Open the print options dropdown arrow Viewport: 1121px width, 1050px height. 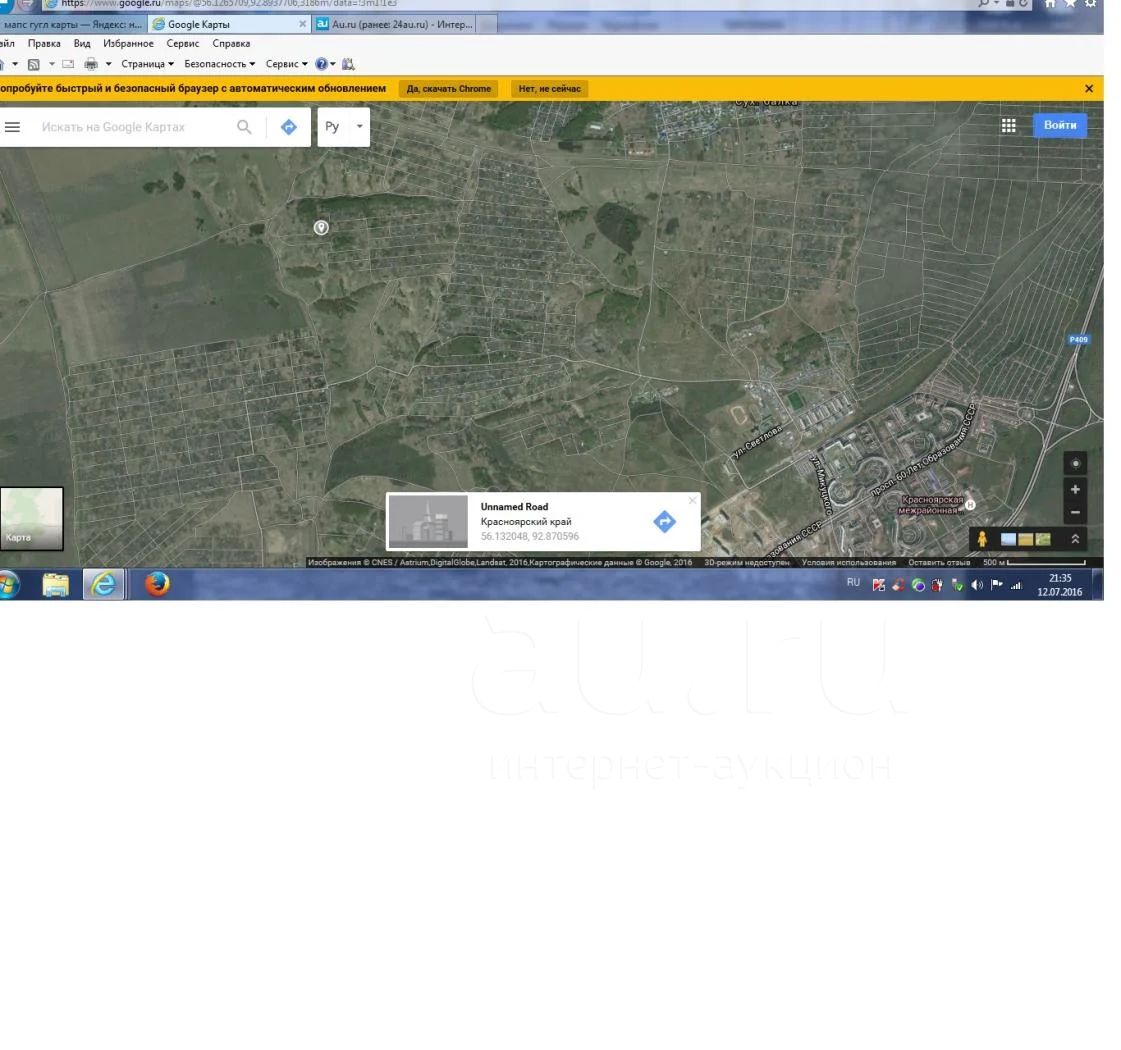[109, 64]
